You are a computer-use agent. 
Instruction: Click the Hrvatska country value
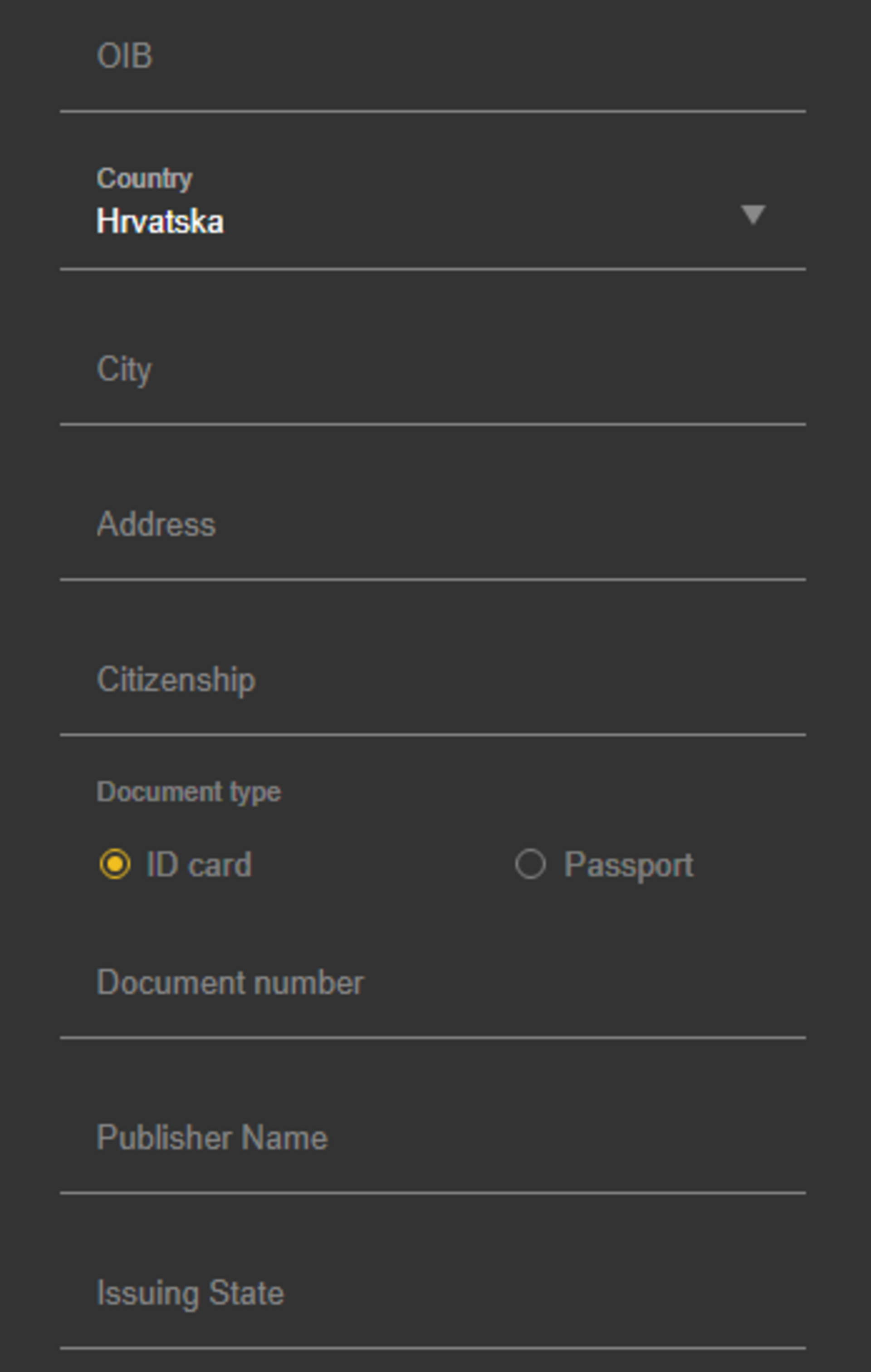click(160, 221)
